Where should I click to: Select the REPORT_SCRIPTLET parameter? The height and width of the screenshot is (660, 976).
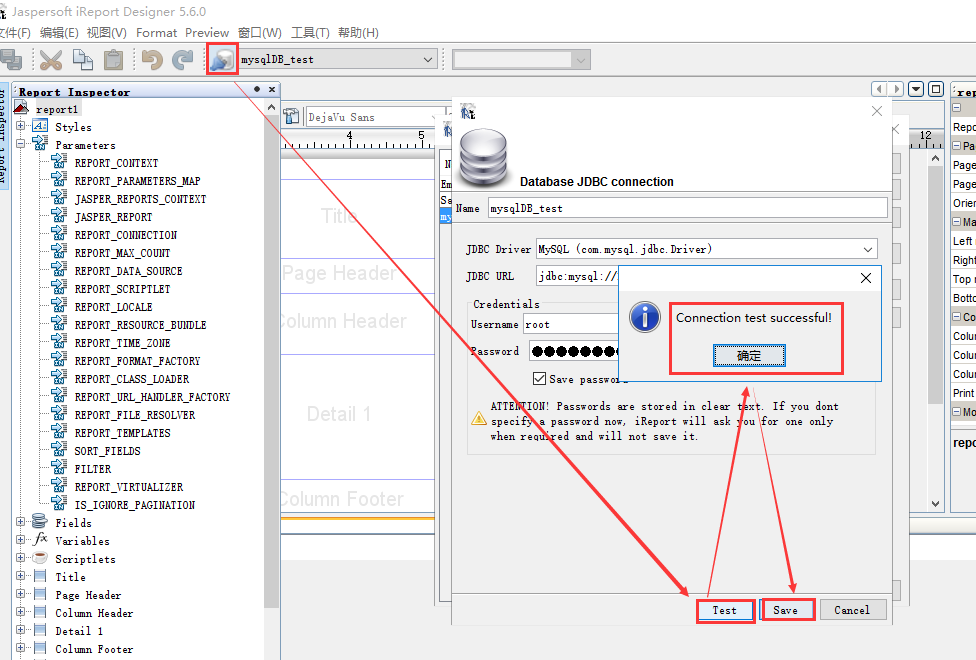point(123,290)
